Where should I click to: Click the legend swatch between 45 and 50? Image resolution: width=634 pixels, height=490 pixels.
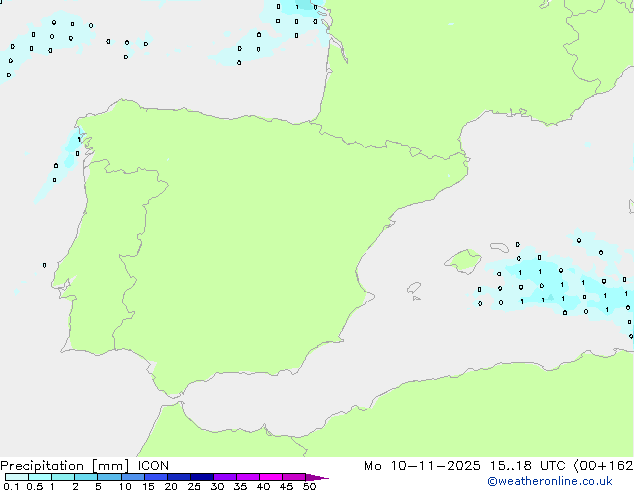coord(294,477)
